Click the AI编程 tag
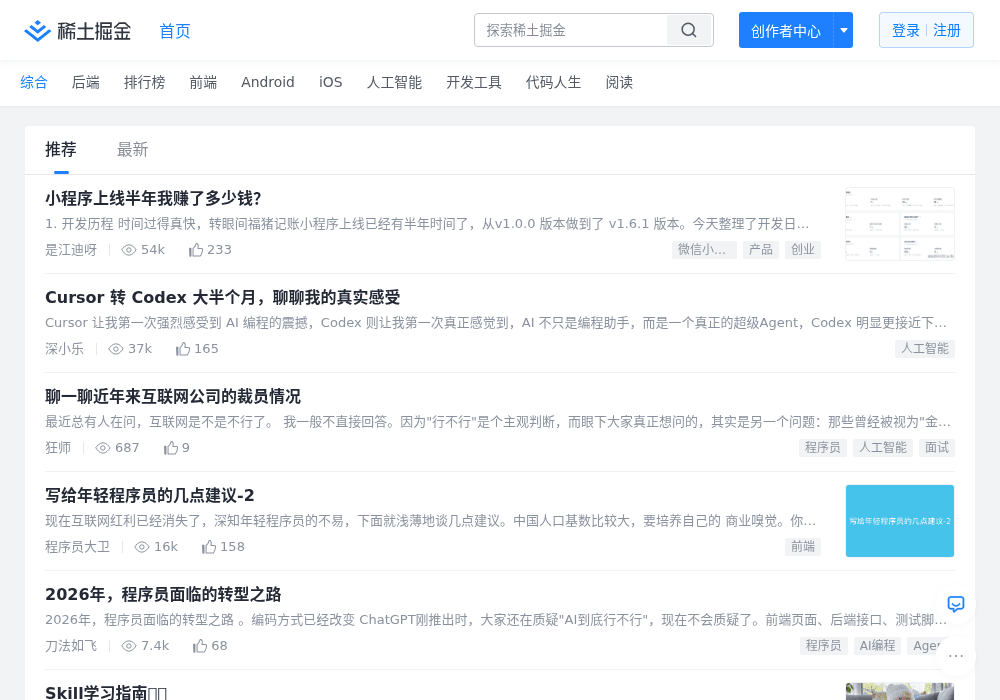This screenshot has width=1000, height=700. coord(878,646)
